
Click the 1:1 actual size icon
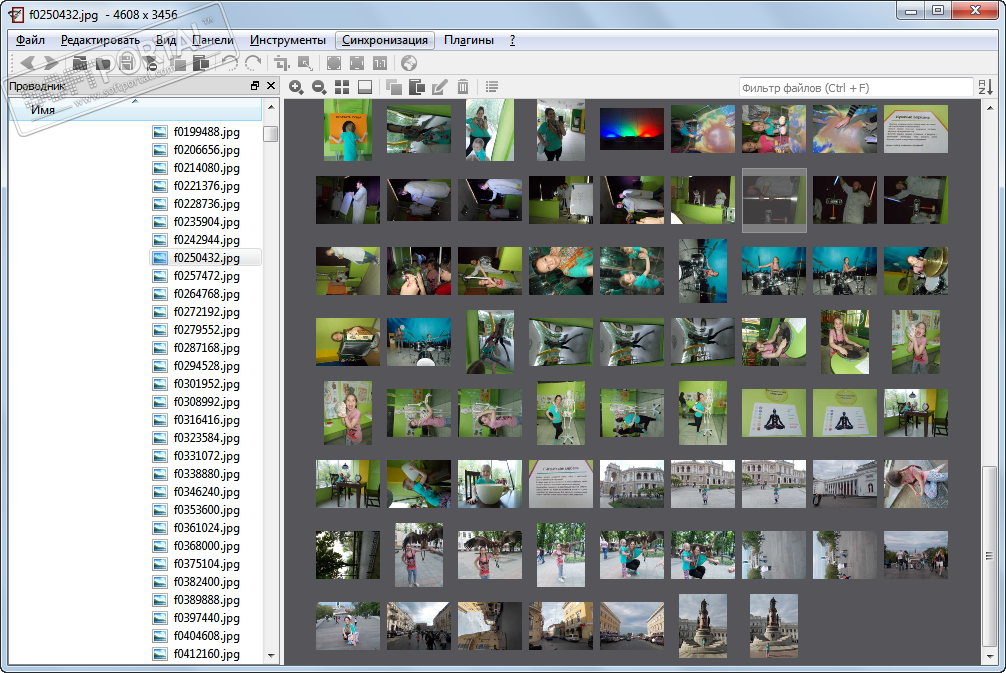tap(380, 63)
